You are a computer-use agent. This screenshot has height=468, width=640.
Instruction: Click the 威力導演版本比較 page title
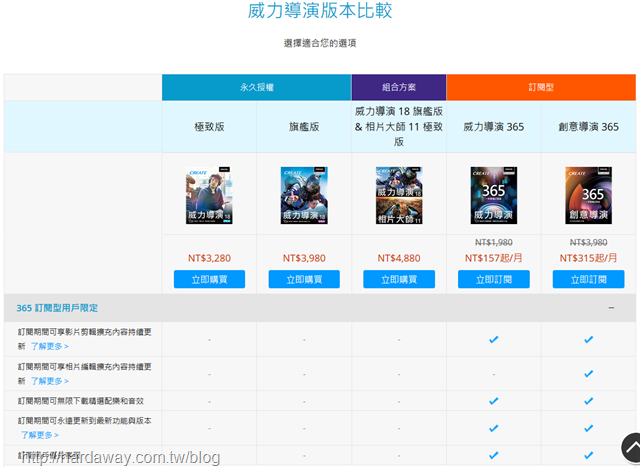coord(320,11)
